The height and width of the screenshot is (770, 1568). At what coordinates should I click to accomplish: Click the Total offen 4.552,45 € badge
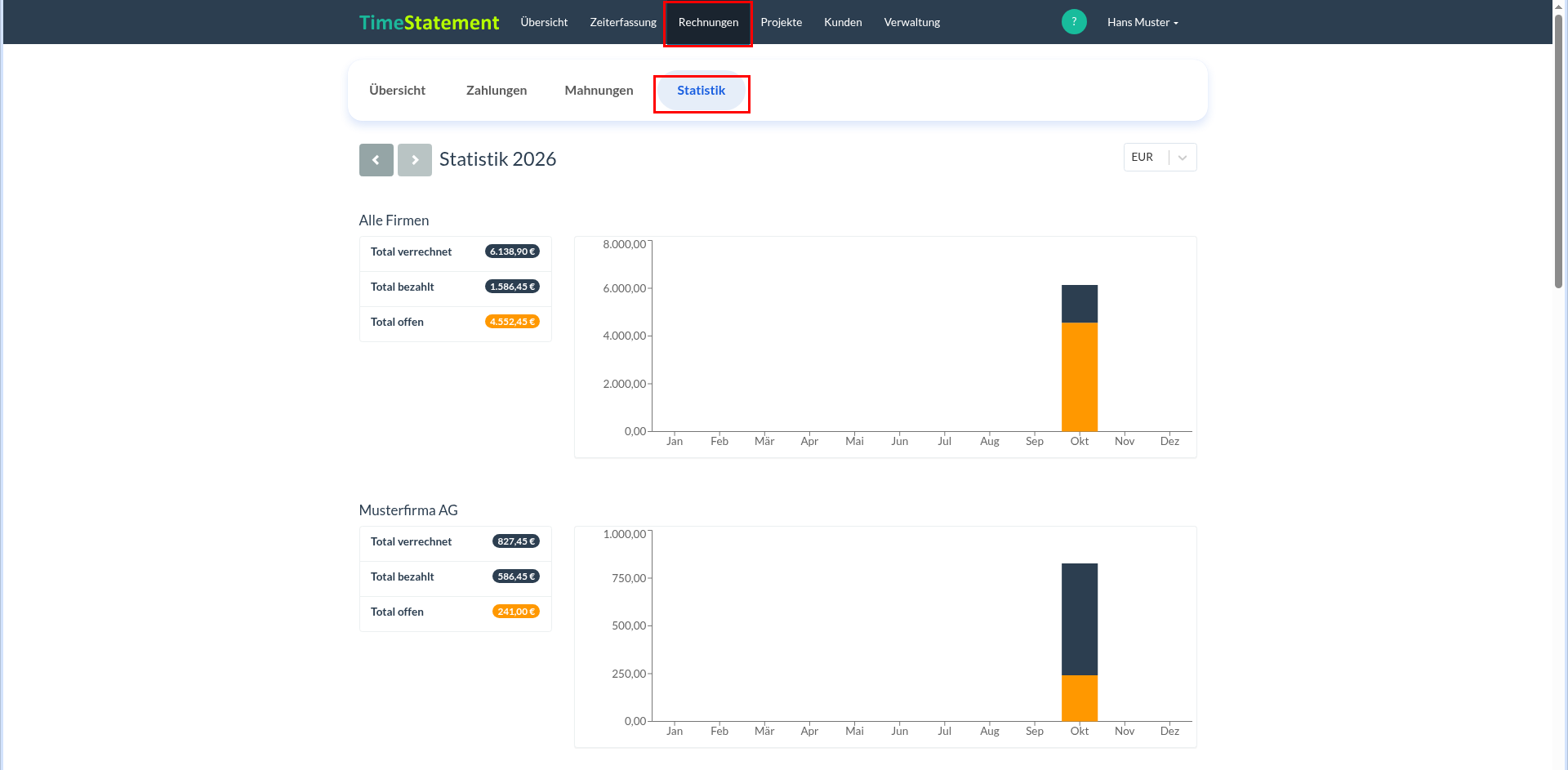pyautogui.click(x=512, y=322)
